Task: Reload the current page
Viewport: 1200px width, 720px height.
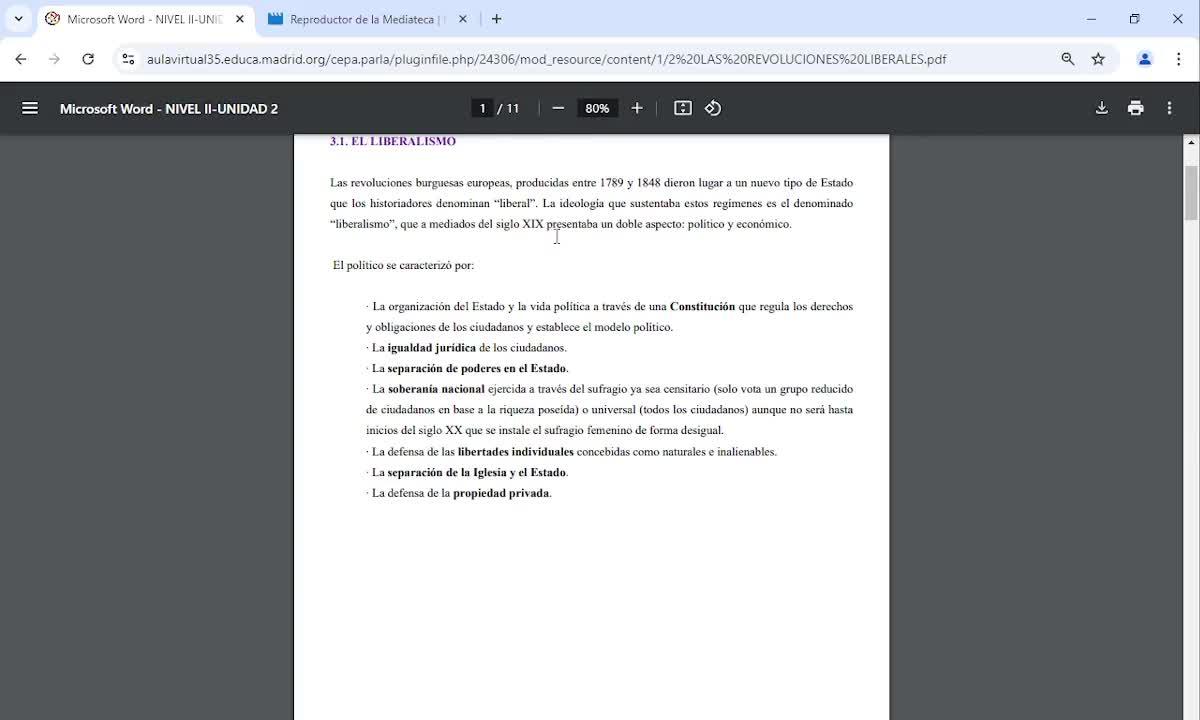Action: click(88, 59)
